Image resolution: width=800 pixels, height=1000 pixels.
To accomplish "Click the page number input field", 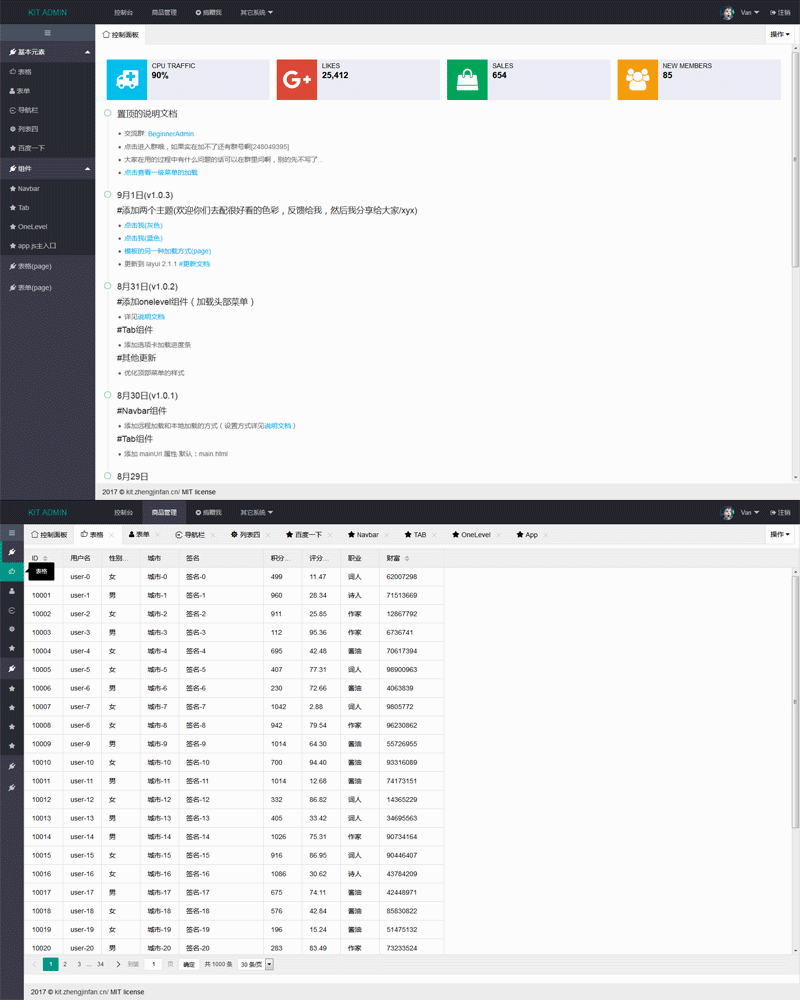I will click(x=152, y=964).
